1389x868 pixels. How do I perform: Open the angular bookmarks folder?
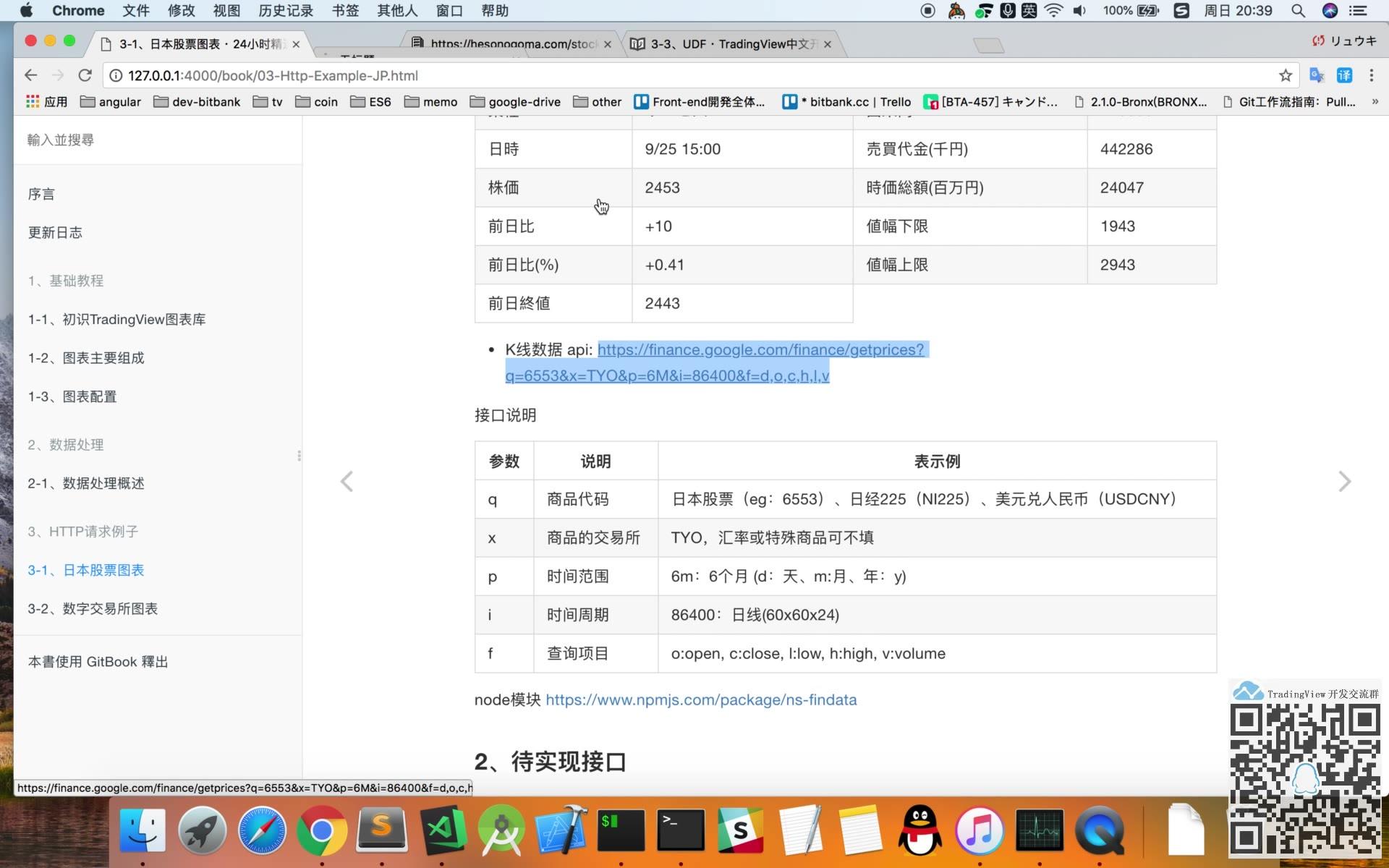pos(110,102)
